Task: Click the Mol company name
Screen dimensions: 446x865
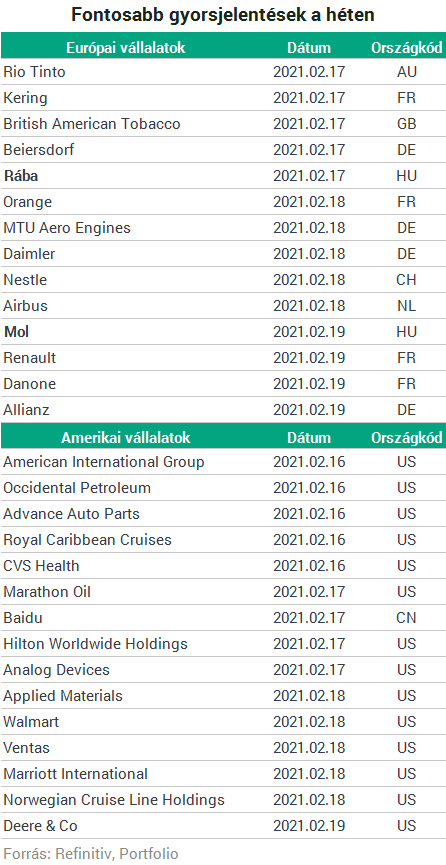Action: pos(17,332)
